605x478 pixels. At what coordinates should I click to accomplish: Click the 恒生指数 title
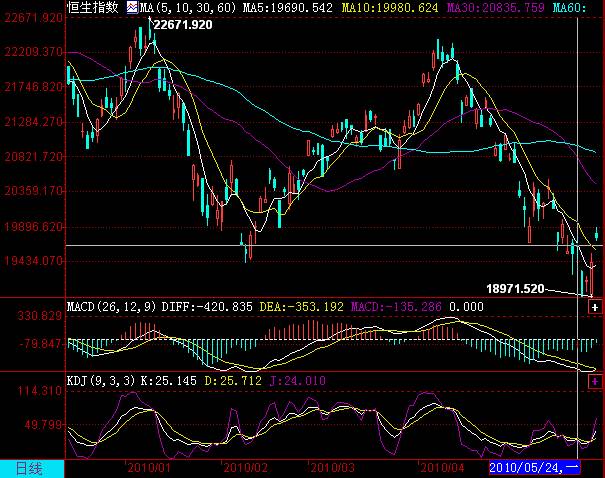pyautogui.click(x=93, y=7)
